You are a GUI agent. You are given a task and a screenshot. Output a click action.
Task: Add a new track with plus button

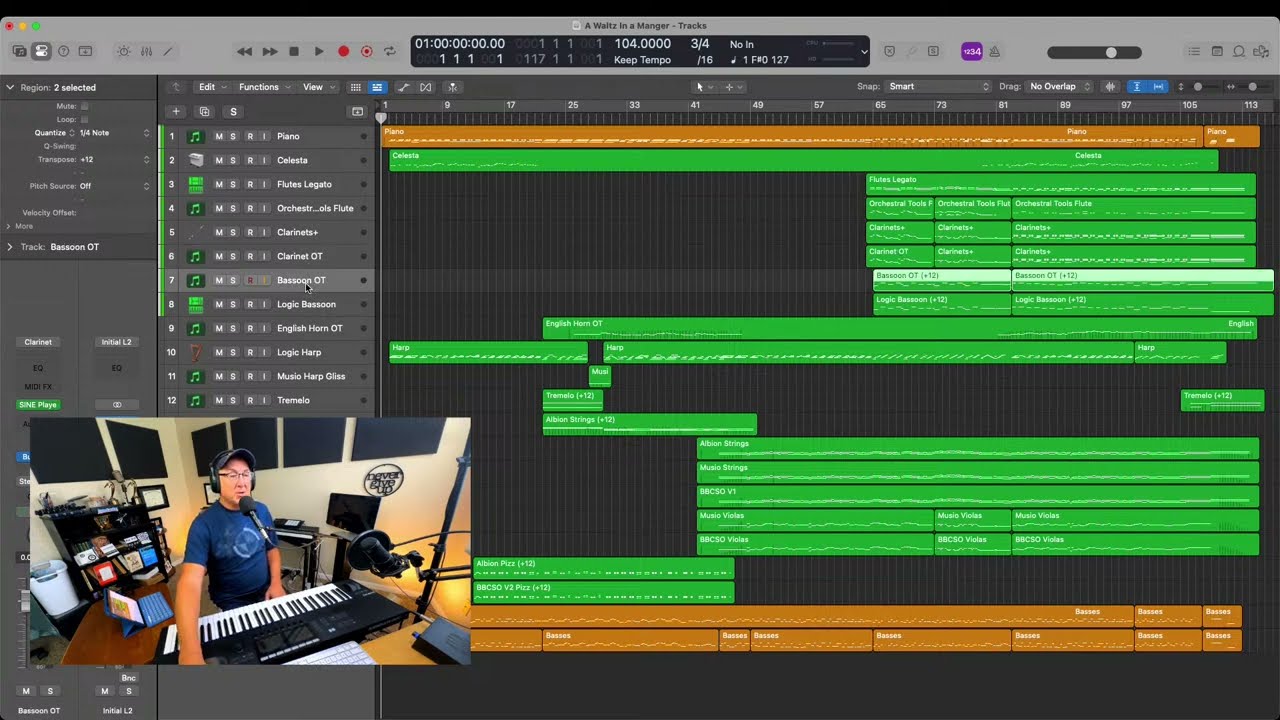pyautogui.click(x=176, y=112)
